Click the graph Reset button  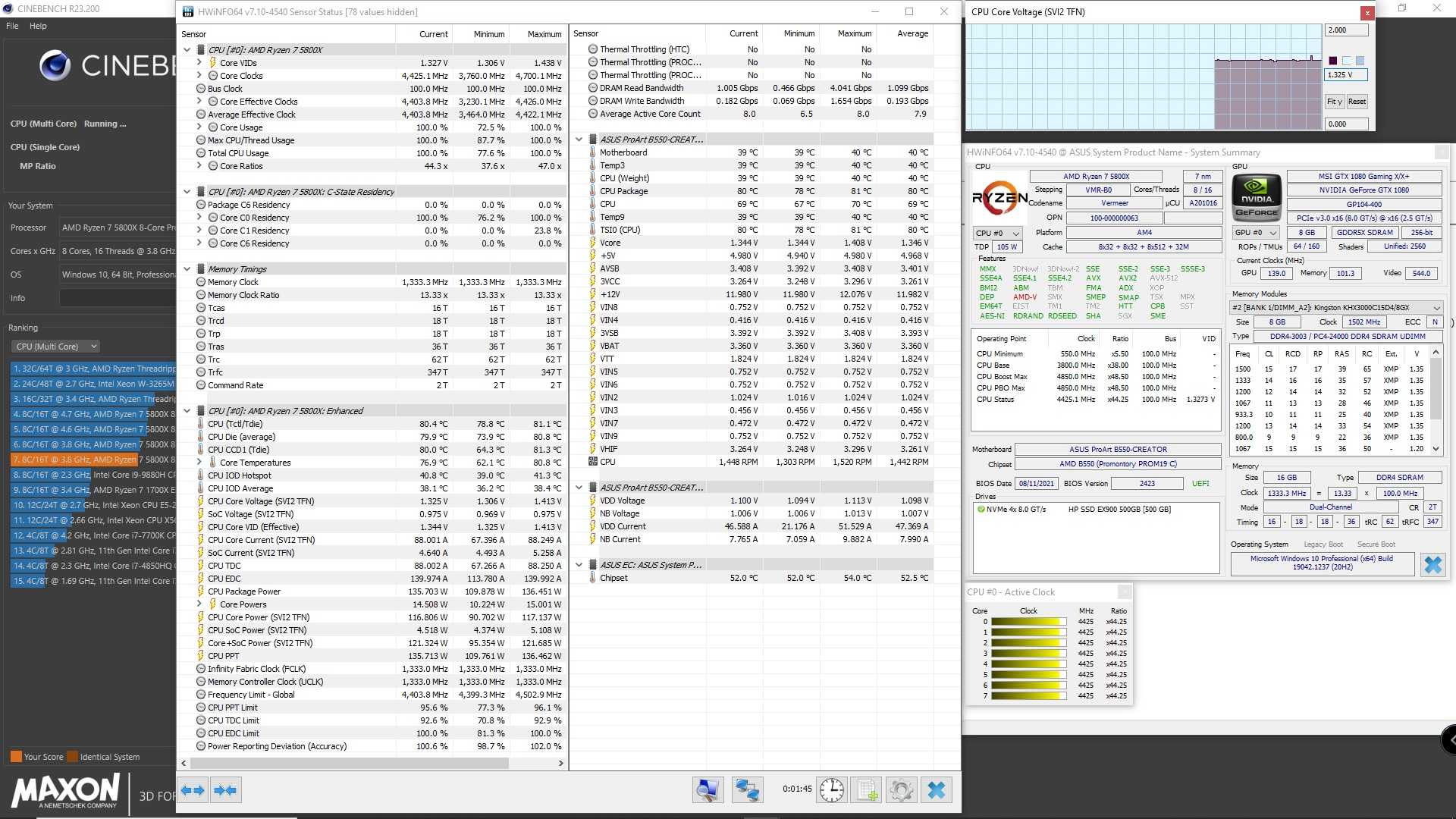click(1357, 102)
